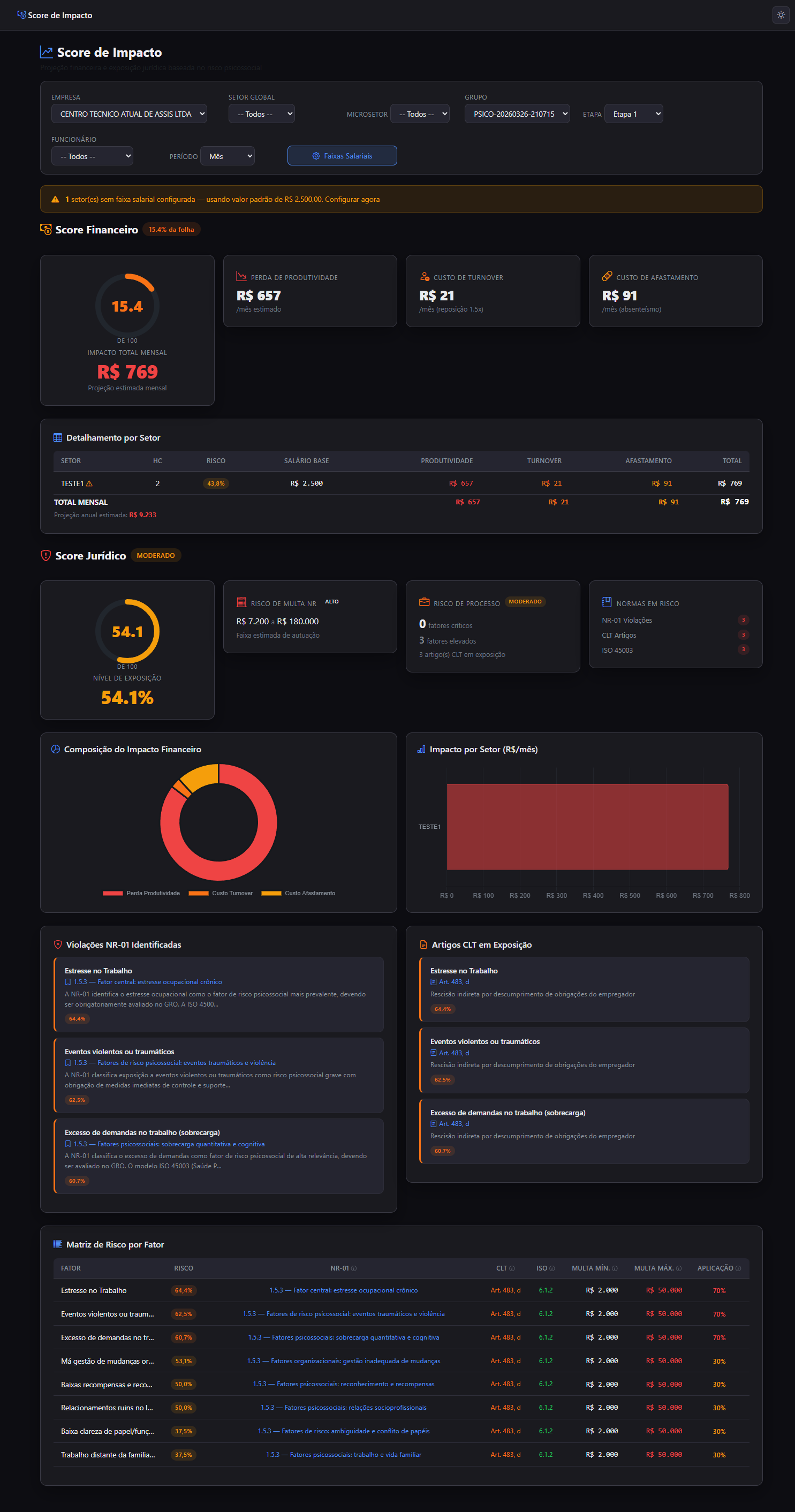Click the Relacionamentos ruins row factor name
The image size is (795, 1512).
[107, 1408]
